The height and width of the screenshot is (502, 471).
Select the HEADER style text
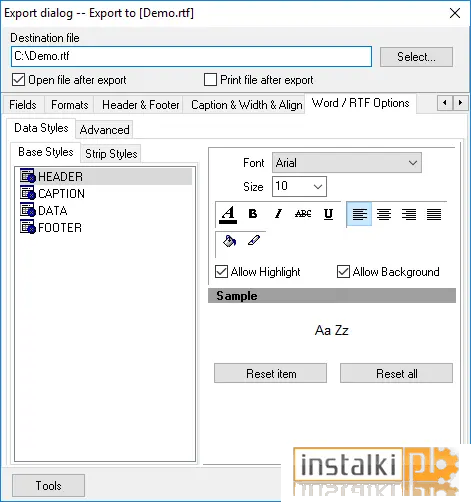click(x=60, y=176)
